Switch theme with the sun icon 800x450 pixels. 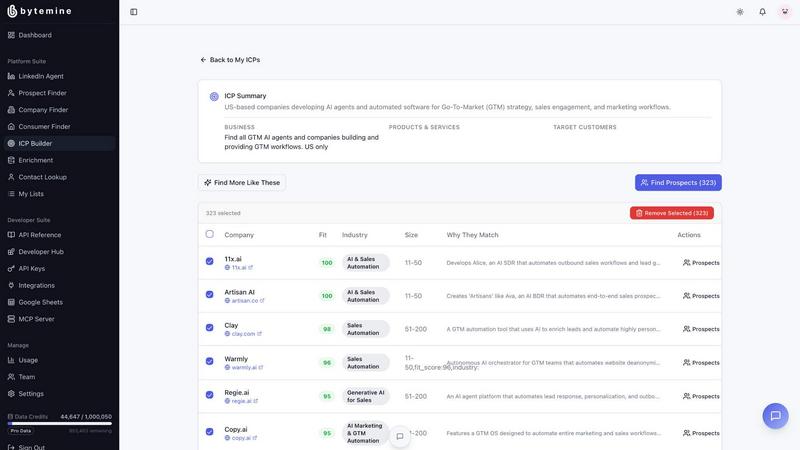click(x=739, y=12)
